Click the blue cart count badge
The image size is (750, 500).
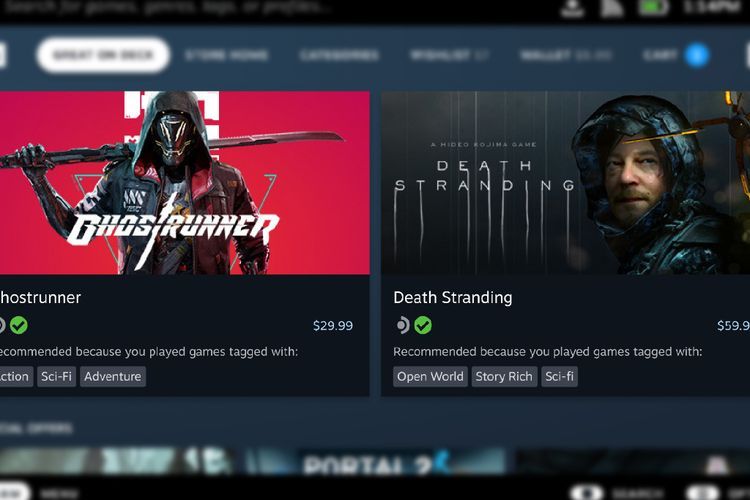pyautogui.click(x=696, y=55)
